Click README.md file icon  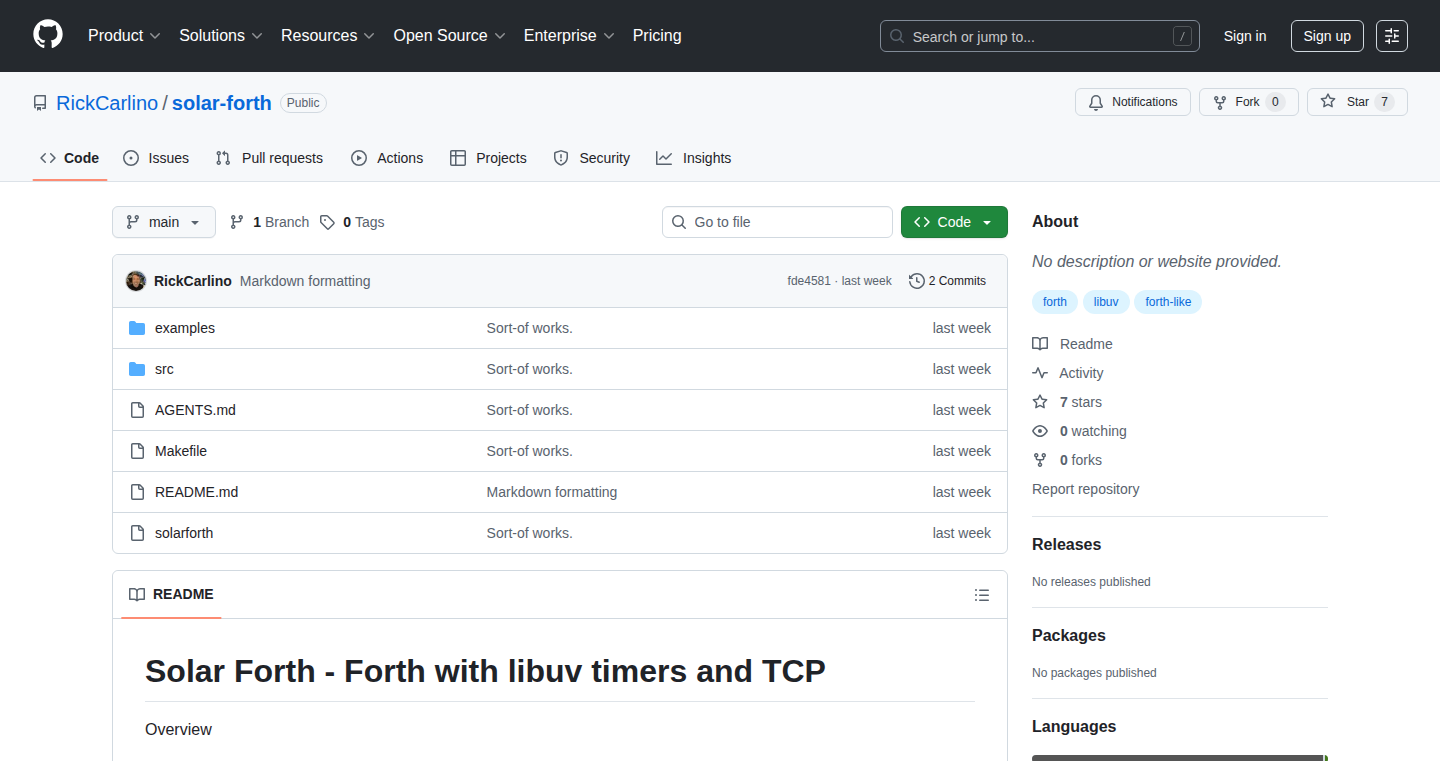[137, 492]
